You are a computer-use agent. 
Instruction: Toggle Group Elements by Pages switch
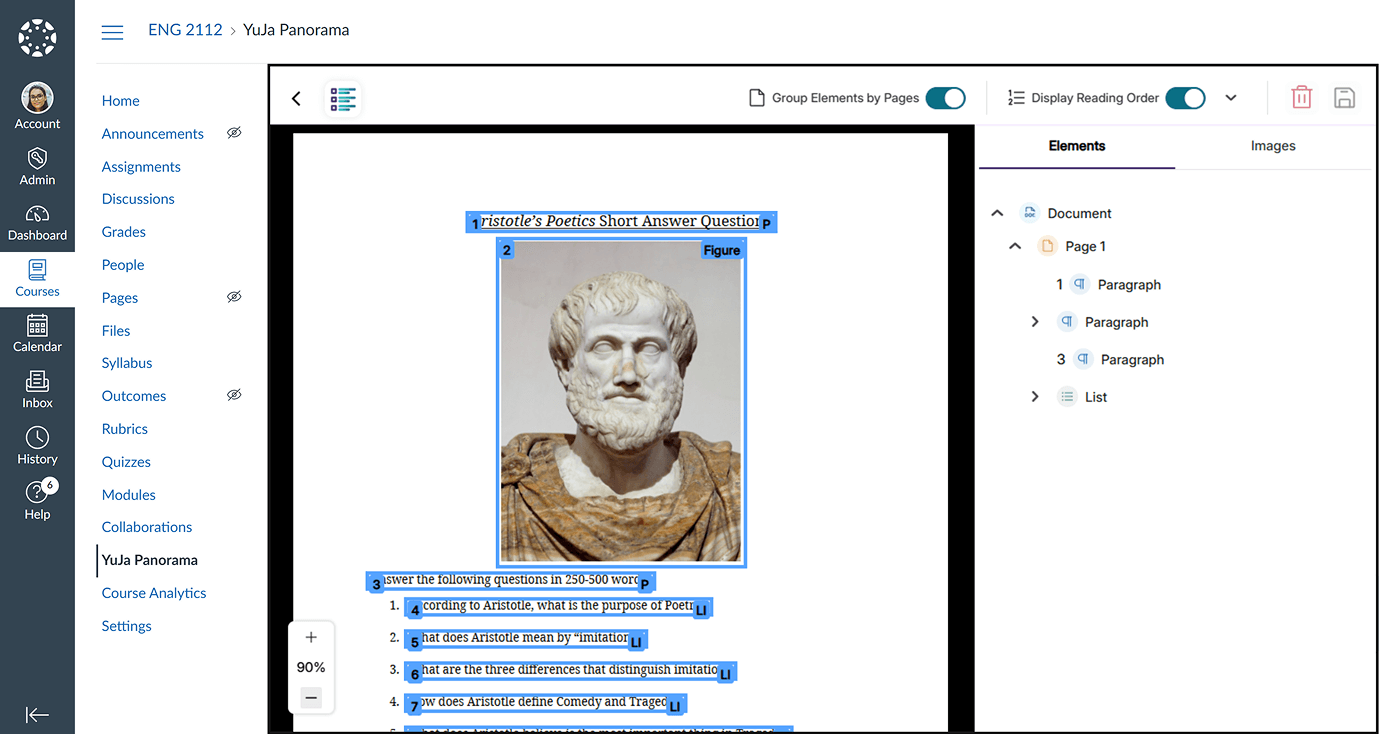coord(945,98)
